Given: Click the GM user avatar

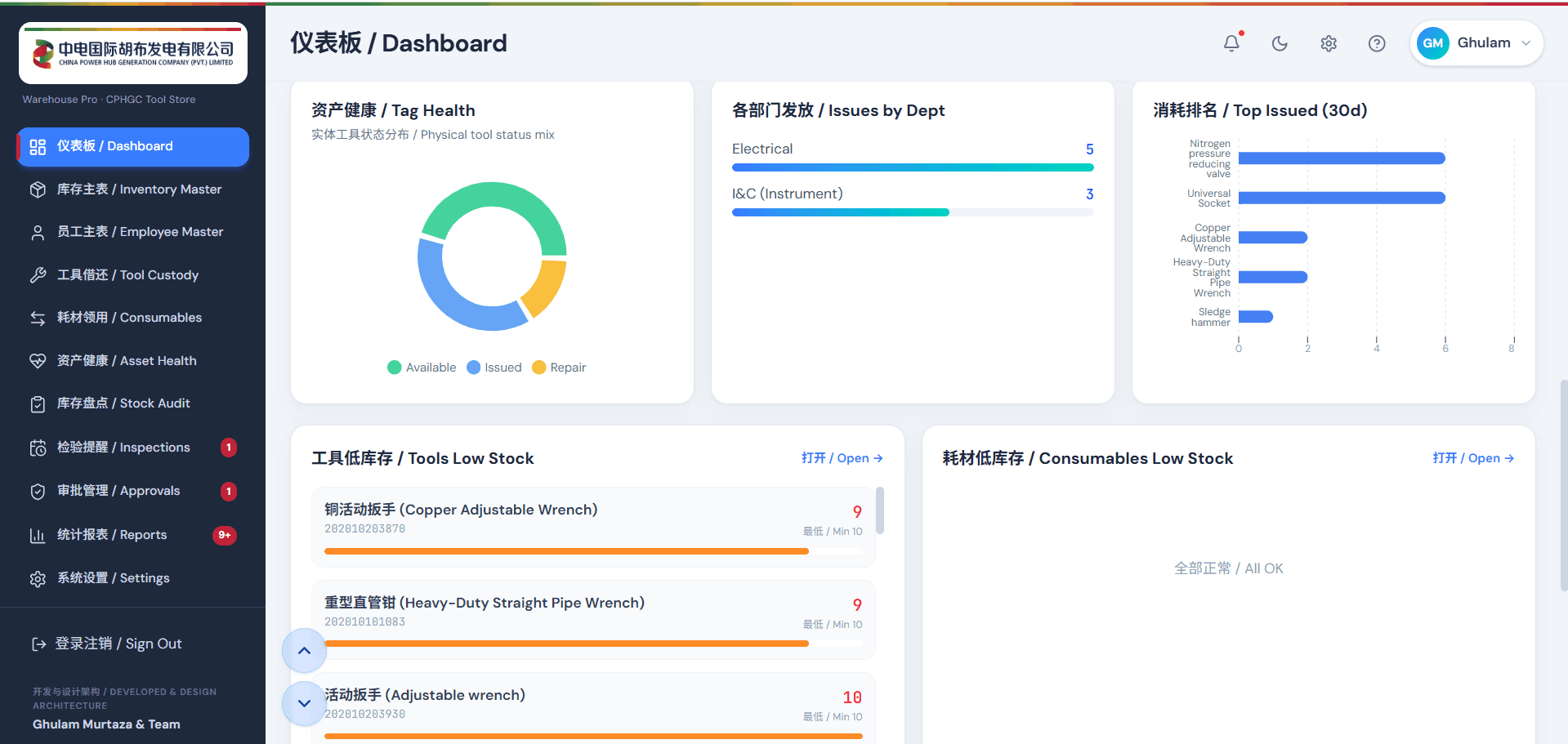Looking at the screenshot, I should point(1433,43).
